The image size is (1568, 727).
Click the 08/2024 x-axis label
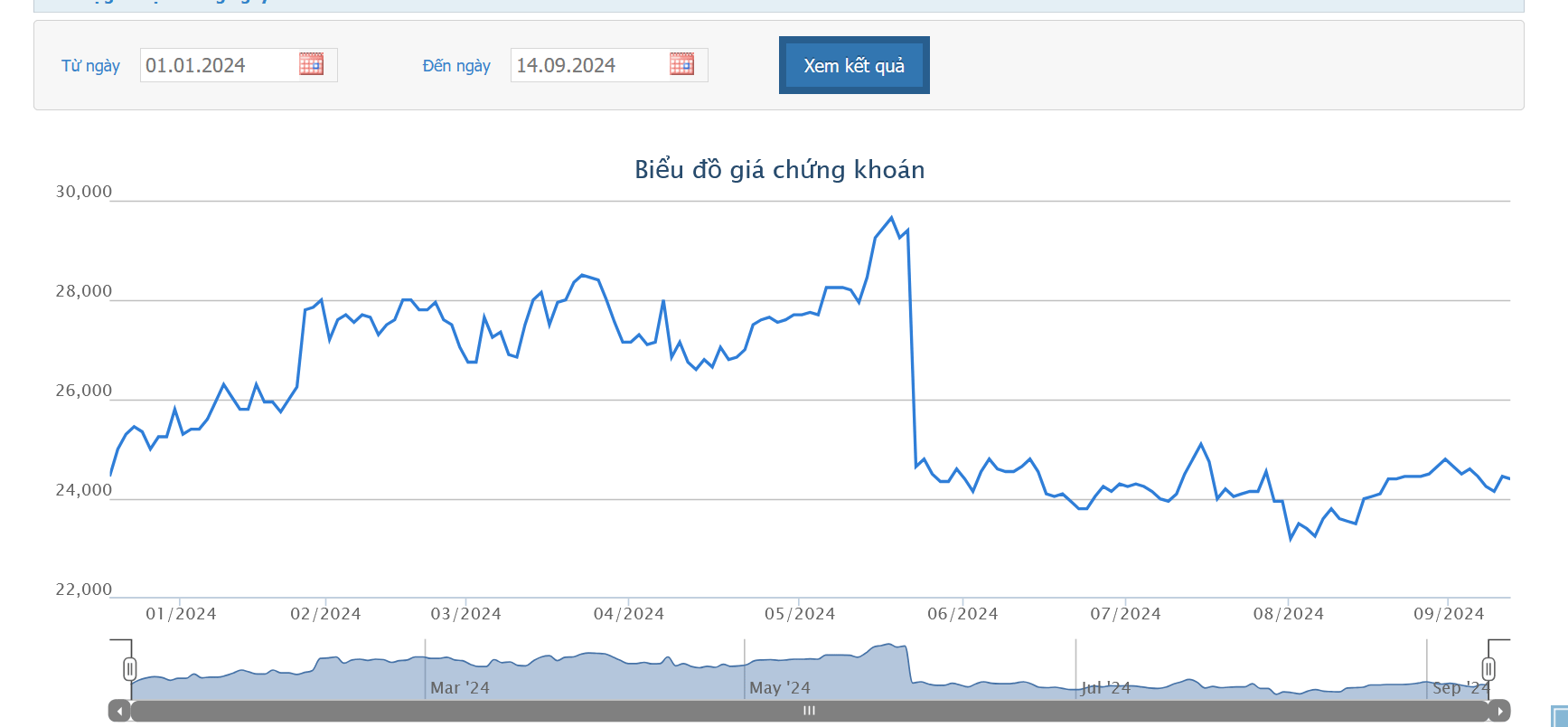pyautogui.click(x=1288, y=614)
